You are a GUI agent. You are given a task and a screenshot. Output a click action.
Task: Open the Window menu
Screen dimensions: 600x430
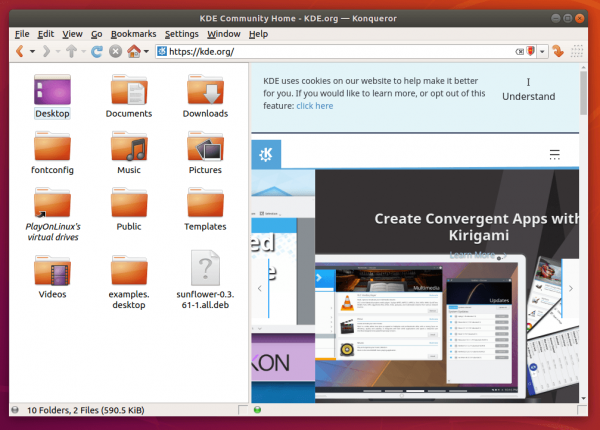224,34
